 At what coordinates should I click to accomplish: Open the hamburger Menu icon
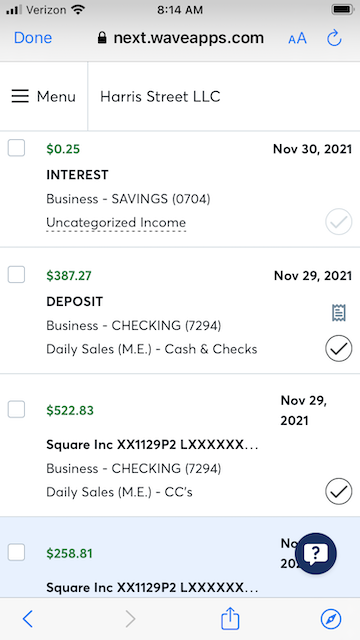[20, 96]
